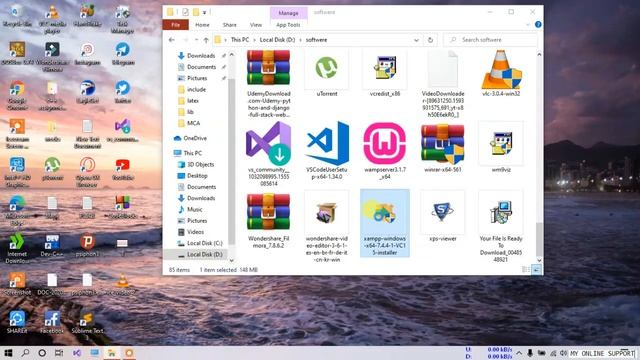The image size is (640, 360).
Task: Open the Quick Access Toolbar customize dropdown
Action: tap(204, 12)
